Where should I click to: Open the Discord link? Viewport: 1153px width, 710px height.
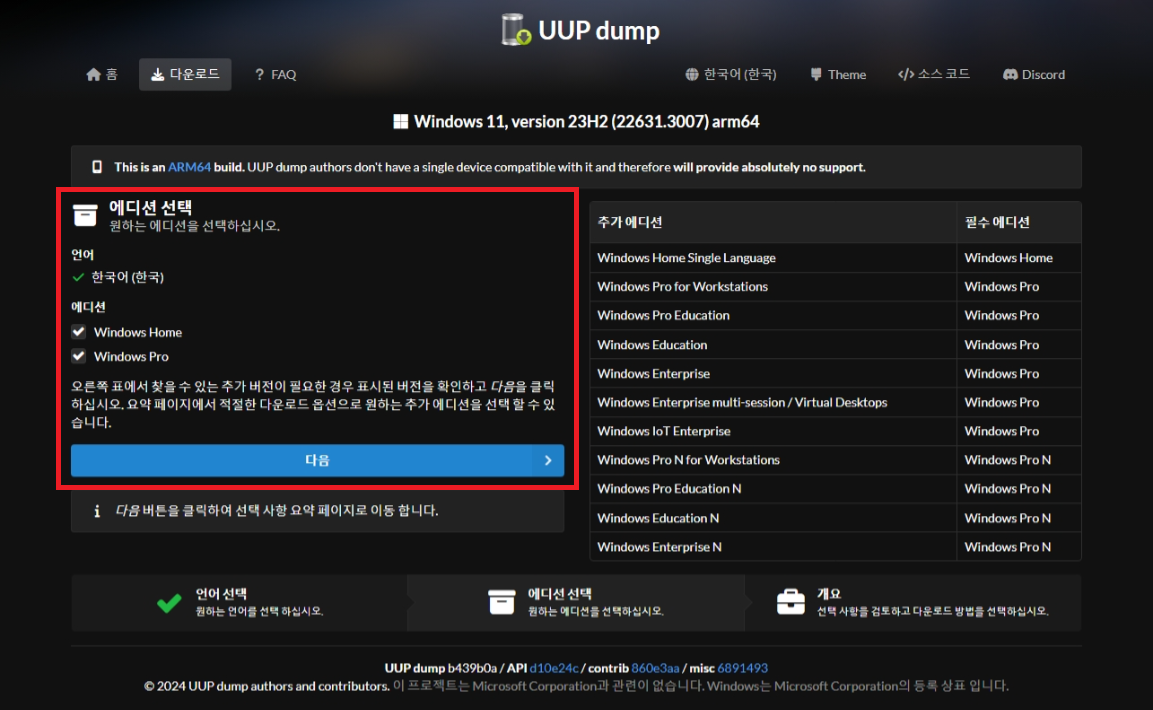[1034, 74]
